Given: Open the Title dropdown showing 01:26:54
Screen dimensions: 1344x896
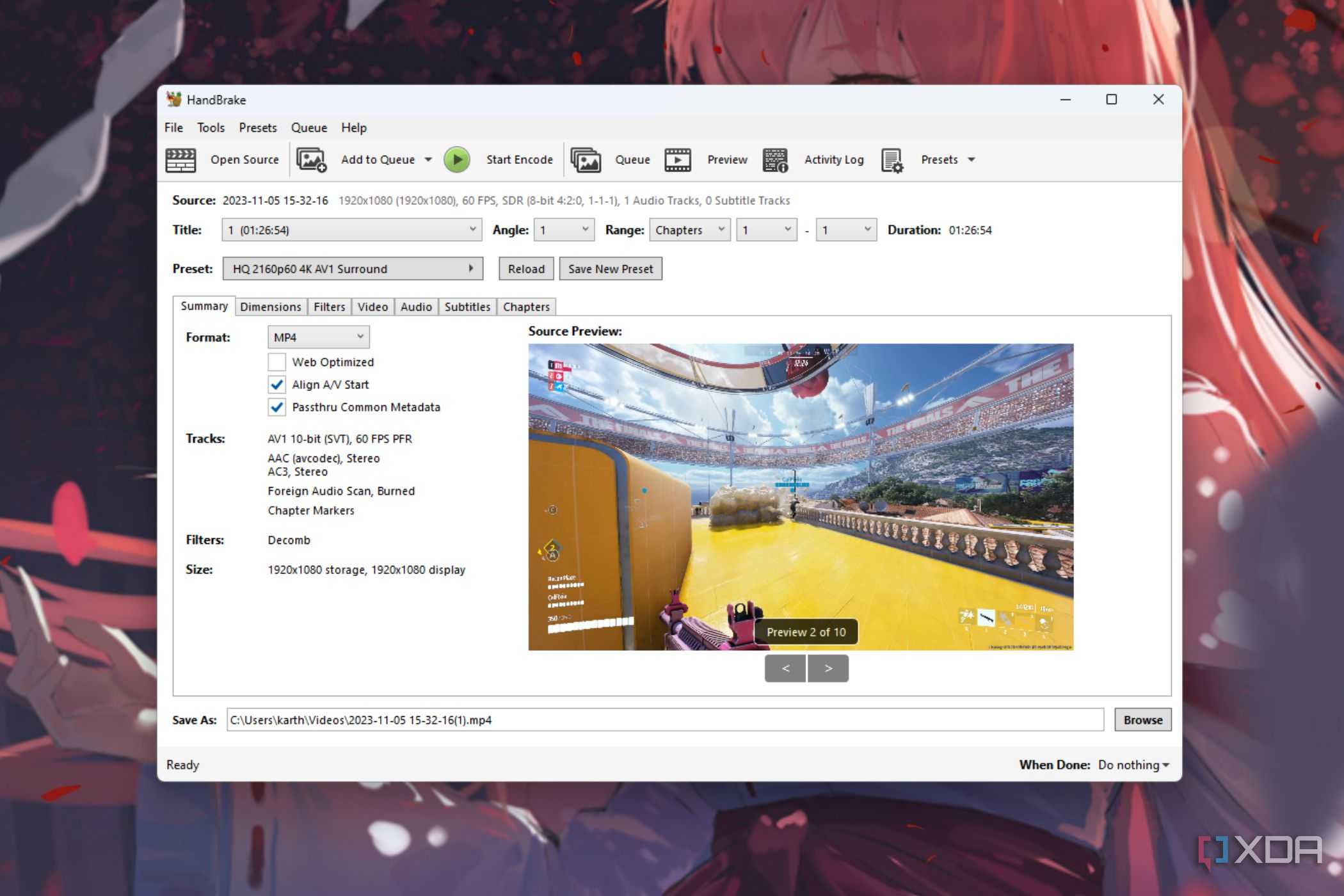Looking at the screenshot, I should point(352,230).
